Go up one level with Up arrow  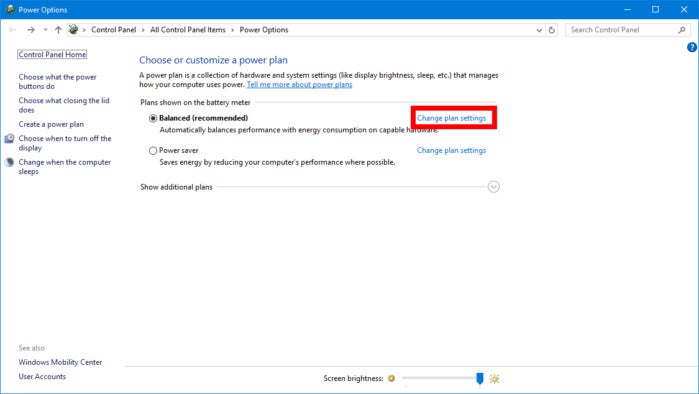pyautogui.click(x=58, y=30)
